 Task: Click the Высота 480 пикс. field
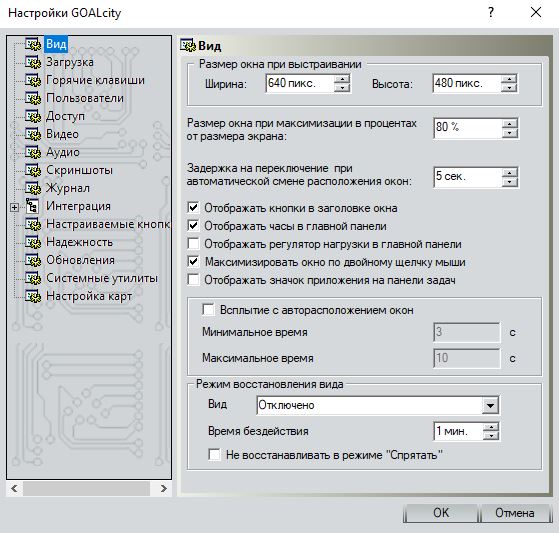467,83
